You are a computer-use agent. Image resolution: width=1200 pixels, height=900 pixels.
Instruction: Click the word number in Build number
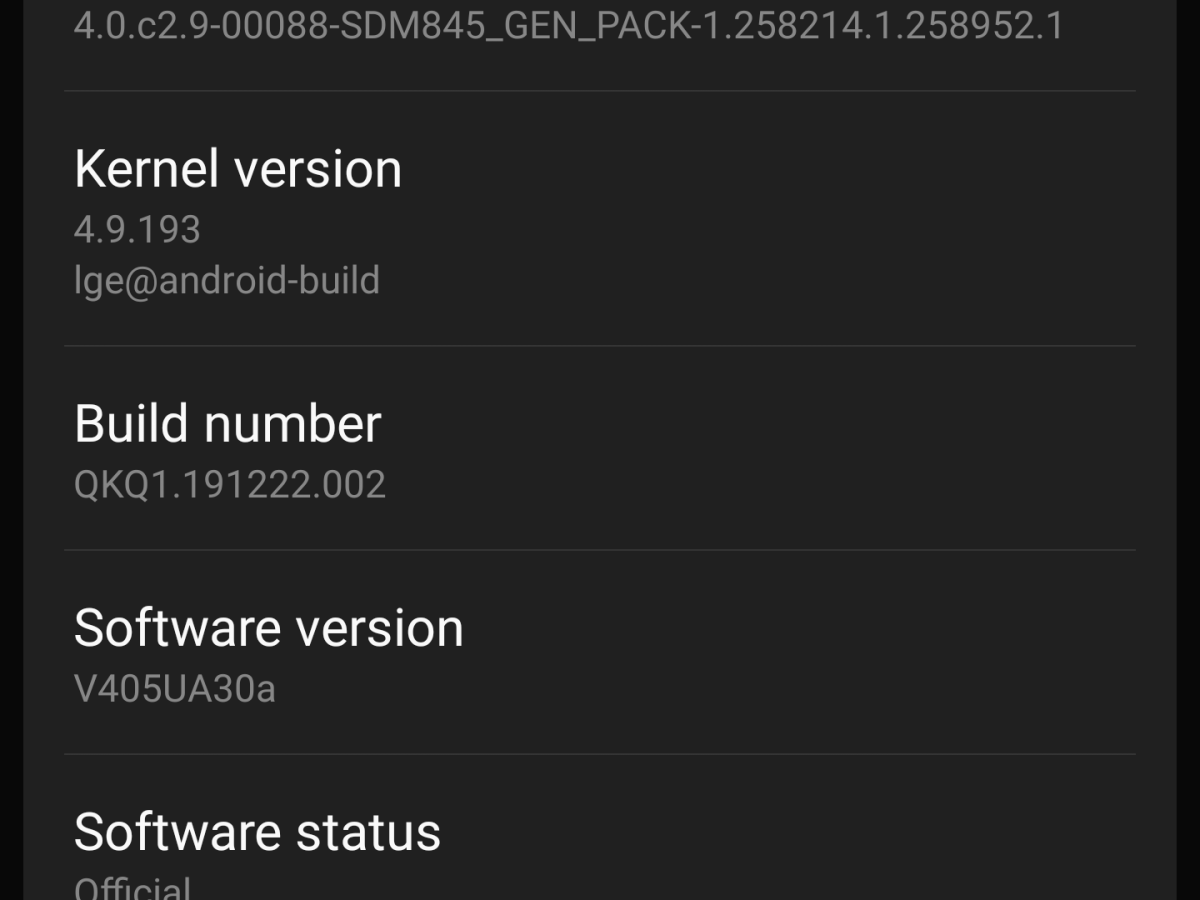pos(292,426)
